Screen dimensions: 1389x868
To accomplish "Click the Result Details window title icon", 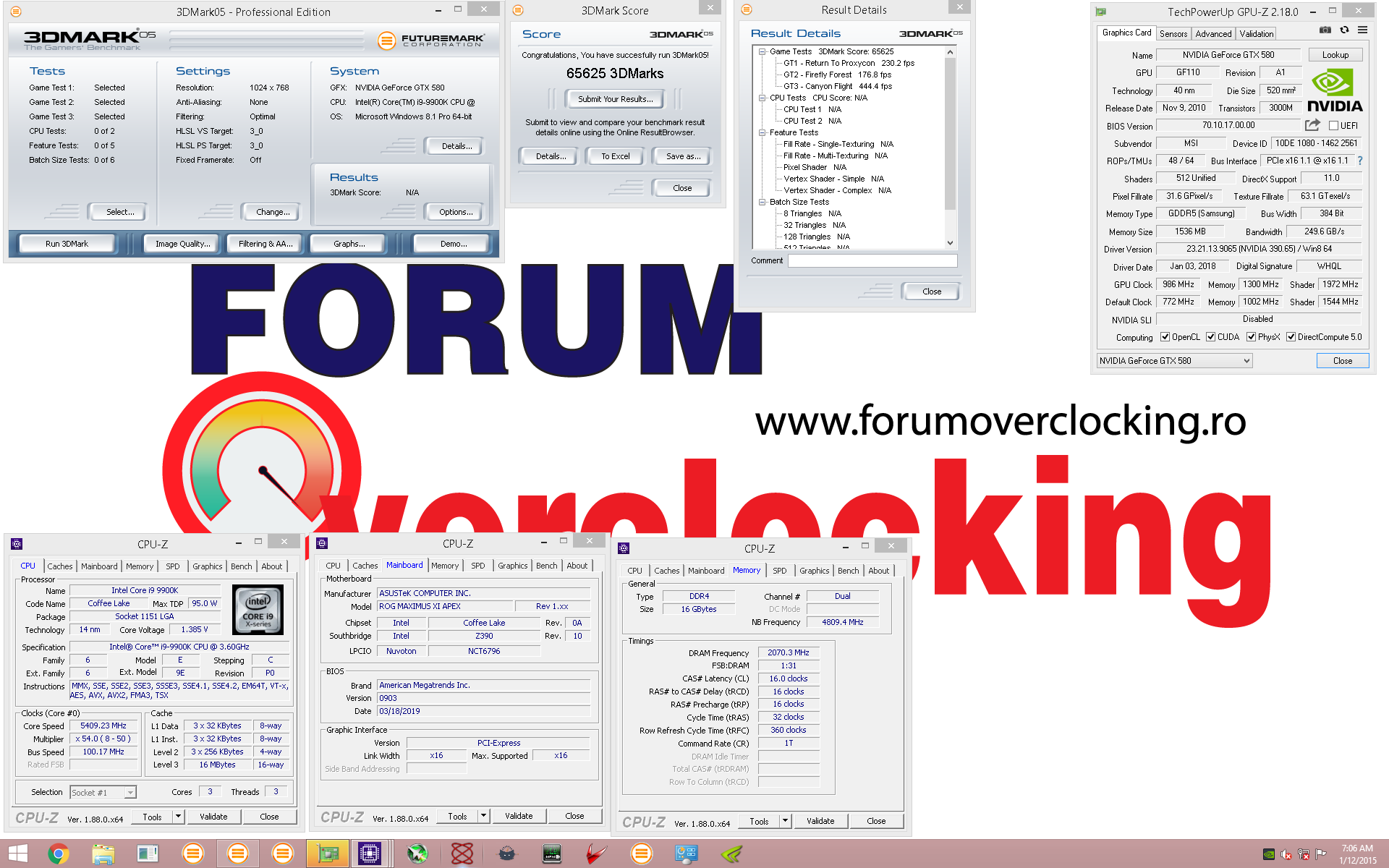I will [x=747, y=9].
